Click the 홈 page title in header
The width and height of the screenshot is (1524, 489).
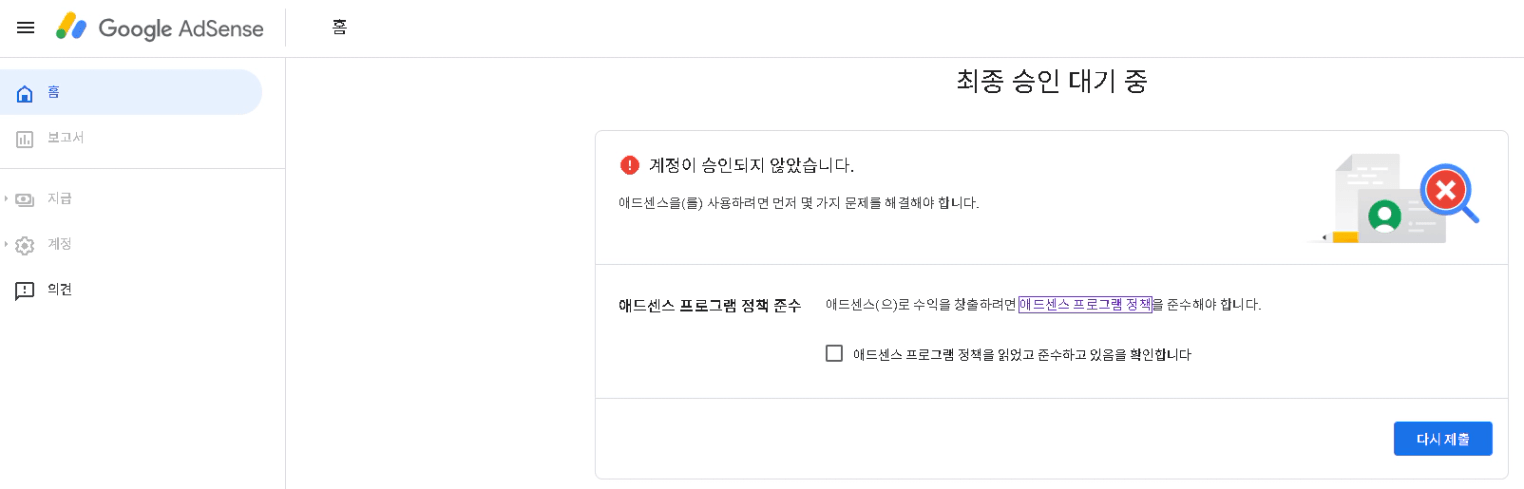pyautogui.click(x=340, y=28)
